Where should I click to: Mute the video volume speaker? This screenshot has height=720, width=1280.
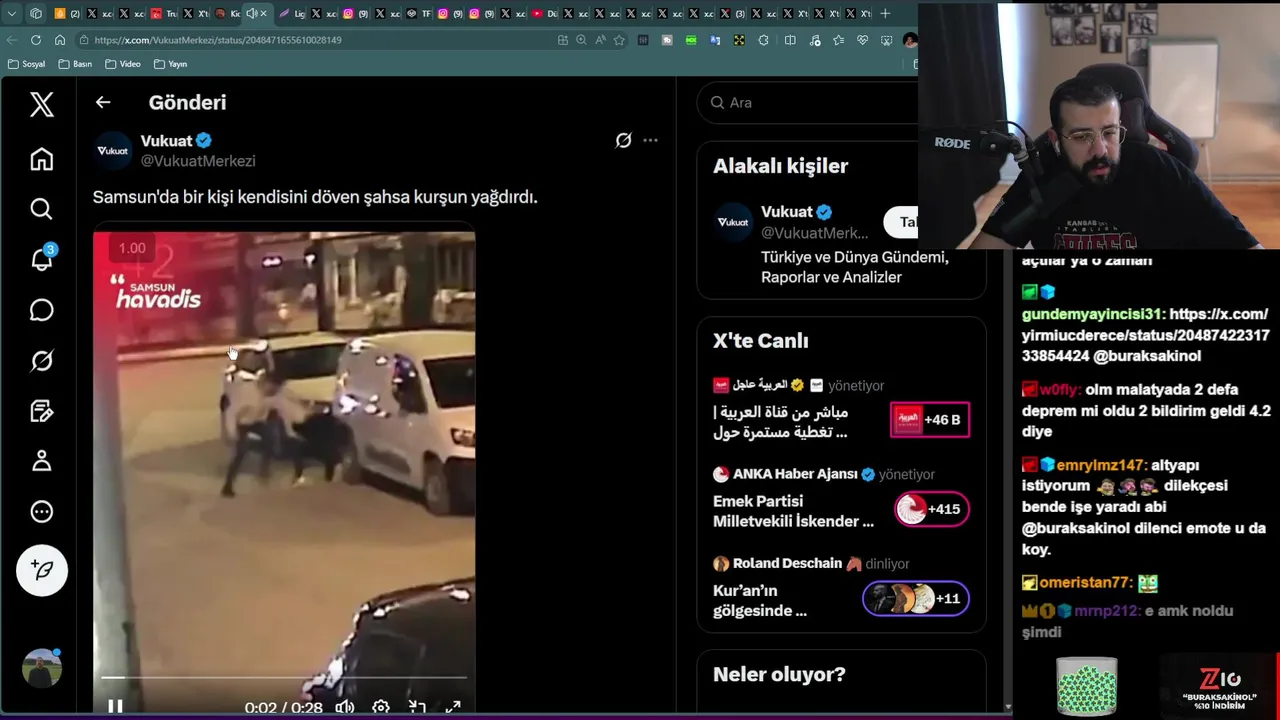tap(345, 707)
